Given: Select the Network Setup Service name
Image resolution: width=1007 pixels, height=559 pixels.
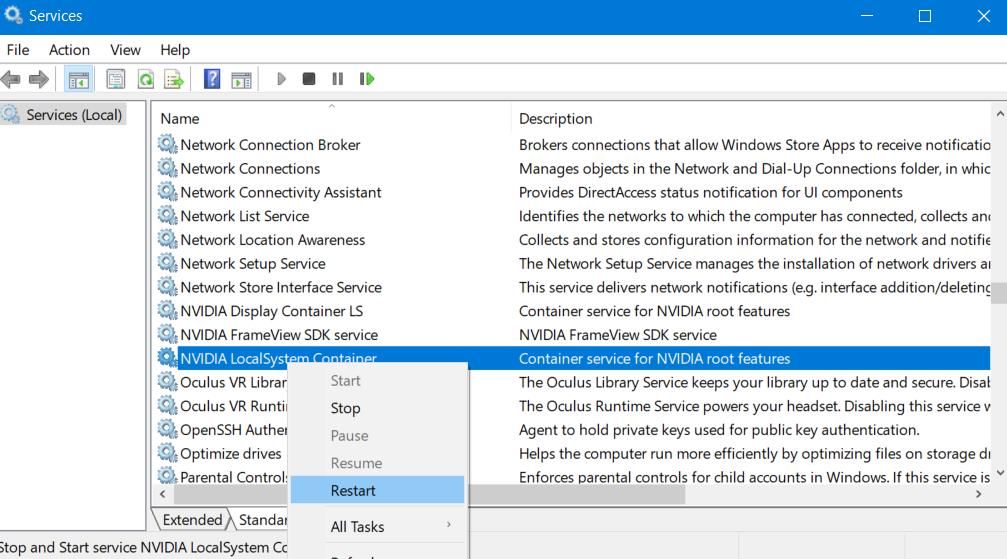Looking at the screenshot, I should tap(252, 263).
